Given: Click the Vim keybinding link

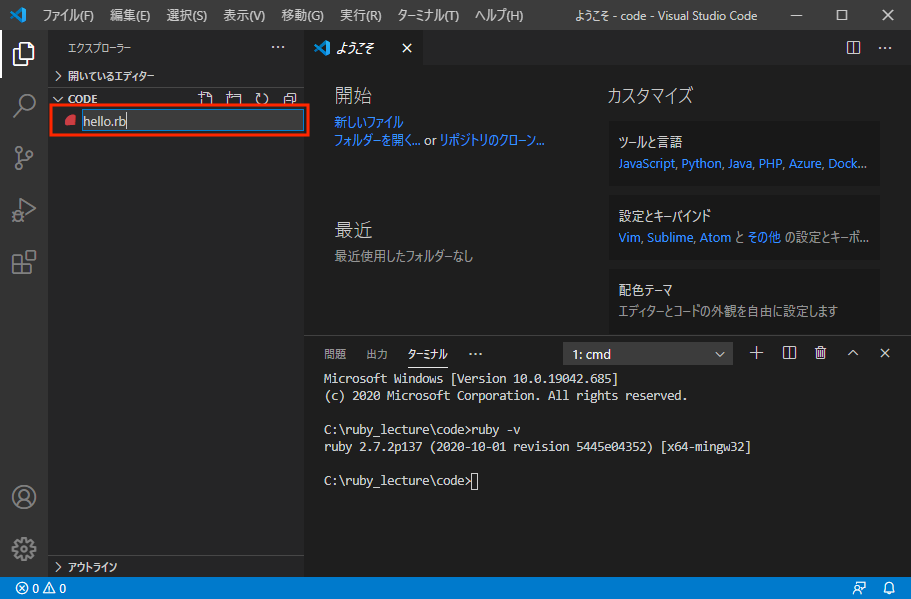Looking at the screenshot, I should (x=629, y=238).
